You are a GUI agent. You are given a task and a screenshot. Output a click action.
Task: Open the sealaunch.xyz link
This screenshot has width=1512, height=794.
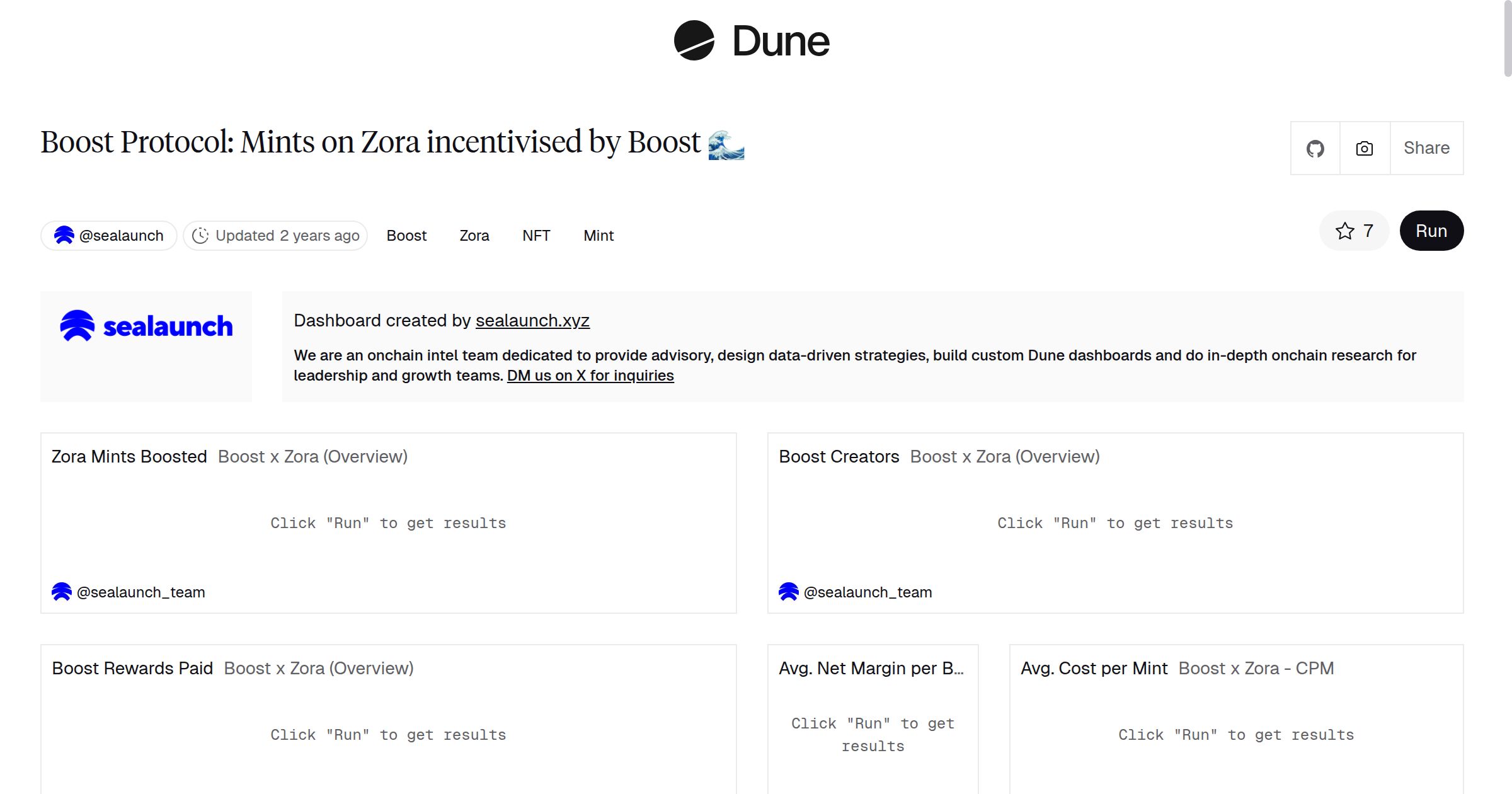coord(532,321)
